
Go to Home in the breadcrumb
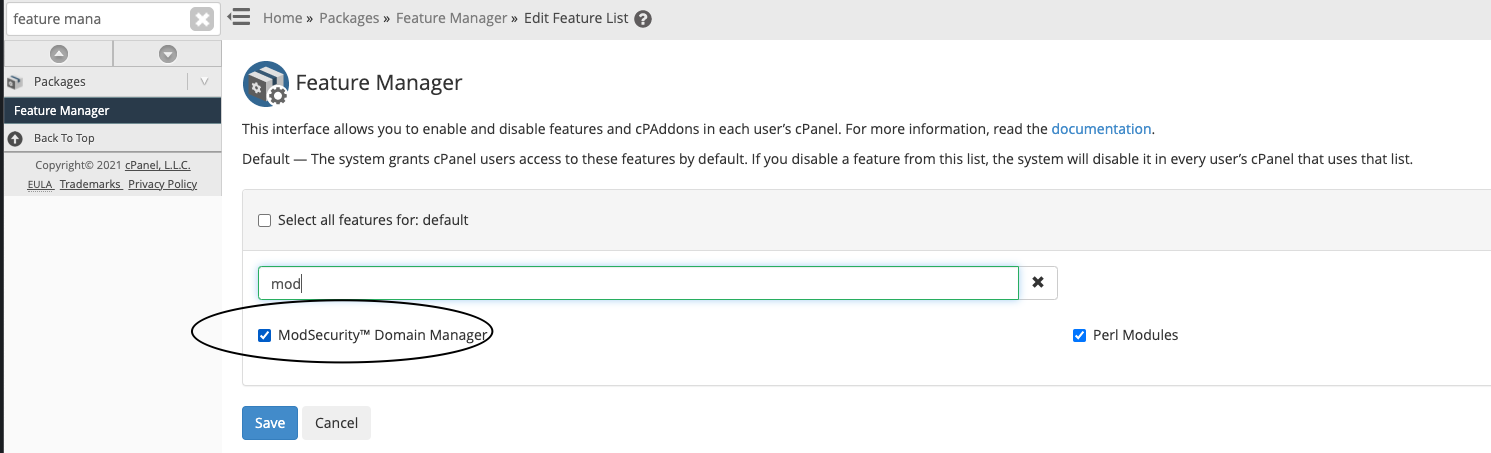(283, 18)
